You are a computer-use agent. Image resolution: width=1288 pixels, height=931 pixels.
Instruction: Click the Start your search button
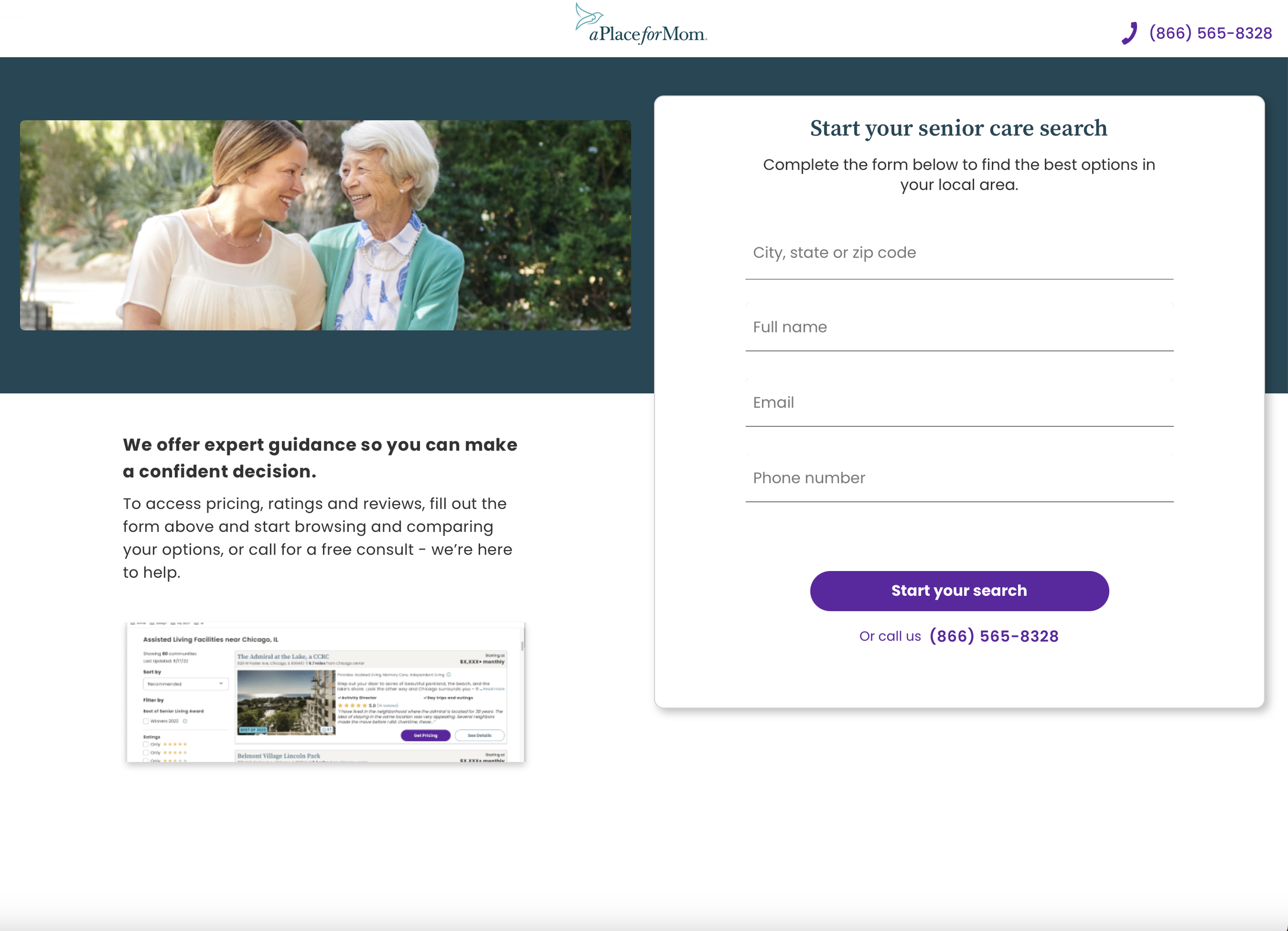959,591
